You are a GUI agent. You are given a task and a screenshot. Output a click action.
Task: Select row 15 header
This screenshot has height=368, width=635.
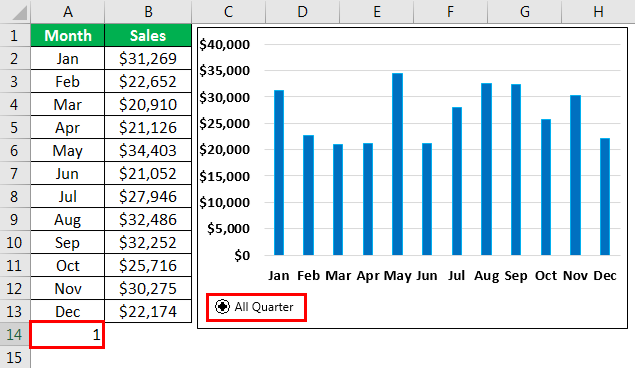tap(15, 357)
